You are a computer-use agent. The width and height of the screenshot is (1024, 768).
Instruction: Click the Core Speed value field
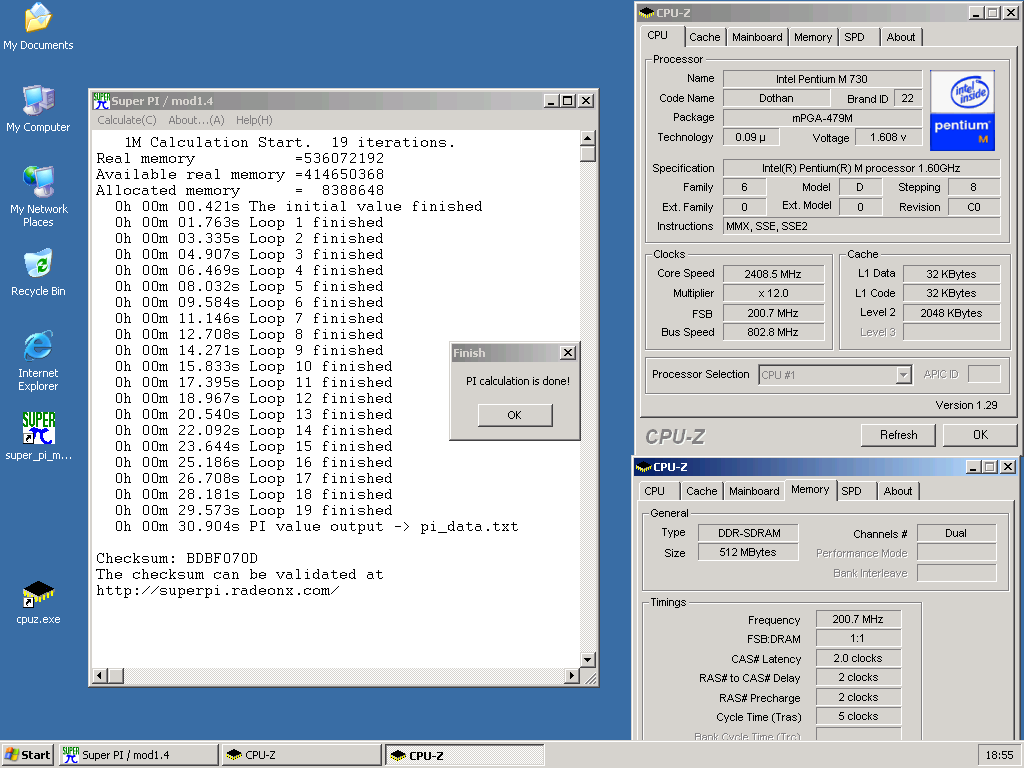click(x=773, y=274)
